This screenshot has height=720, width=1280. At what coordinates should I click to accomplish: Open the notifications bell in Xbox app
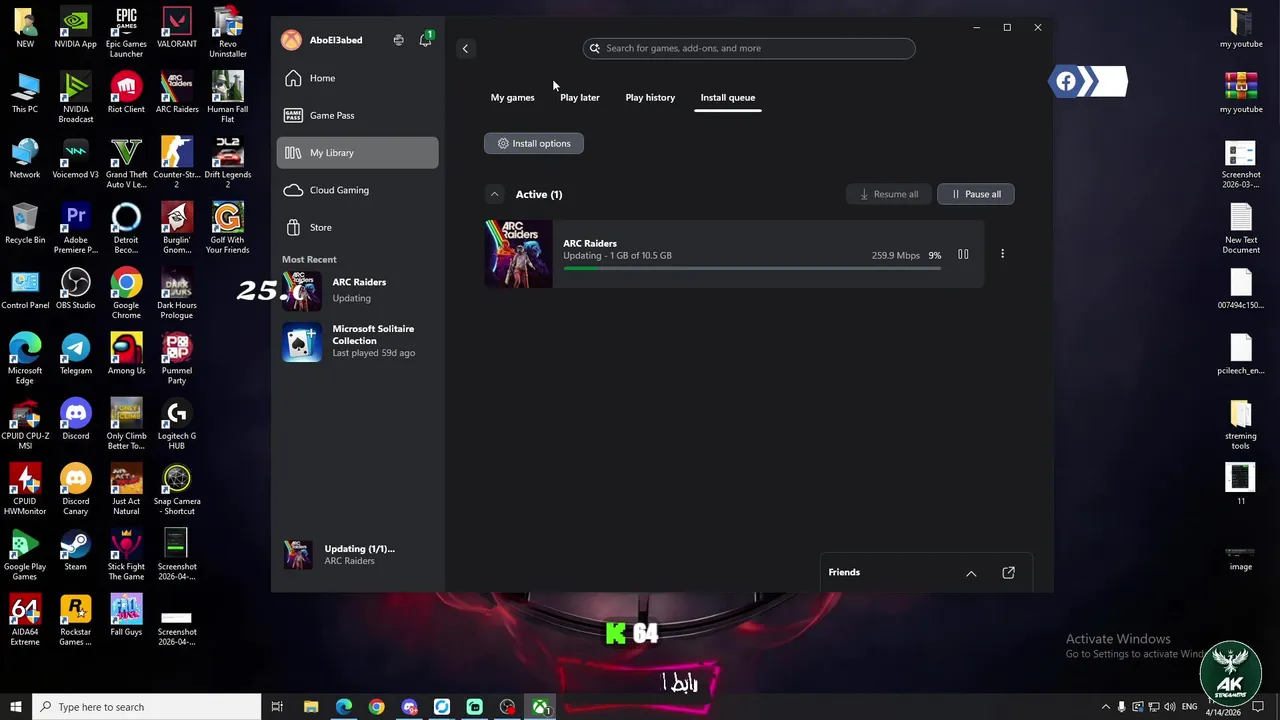(x=425, y=40)
